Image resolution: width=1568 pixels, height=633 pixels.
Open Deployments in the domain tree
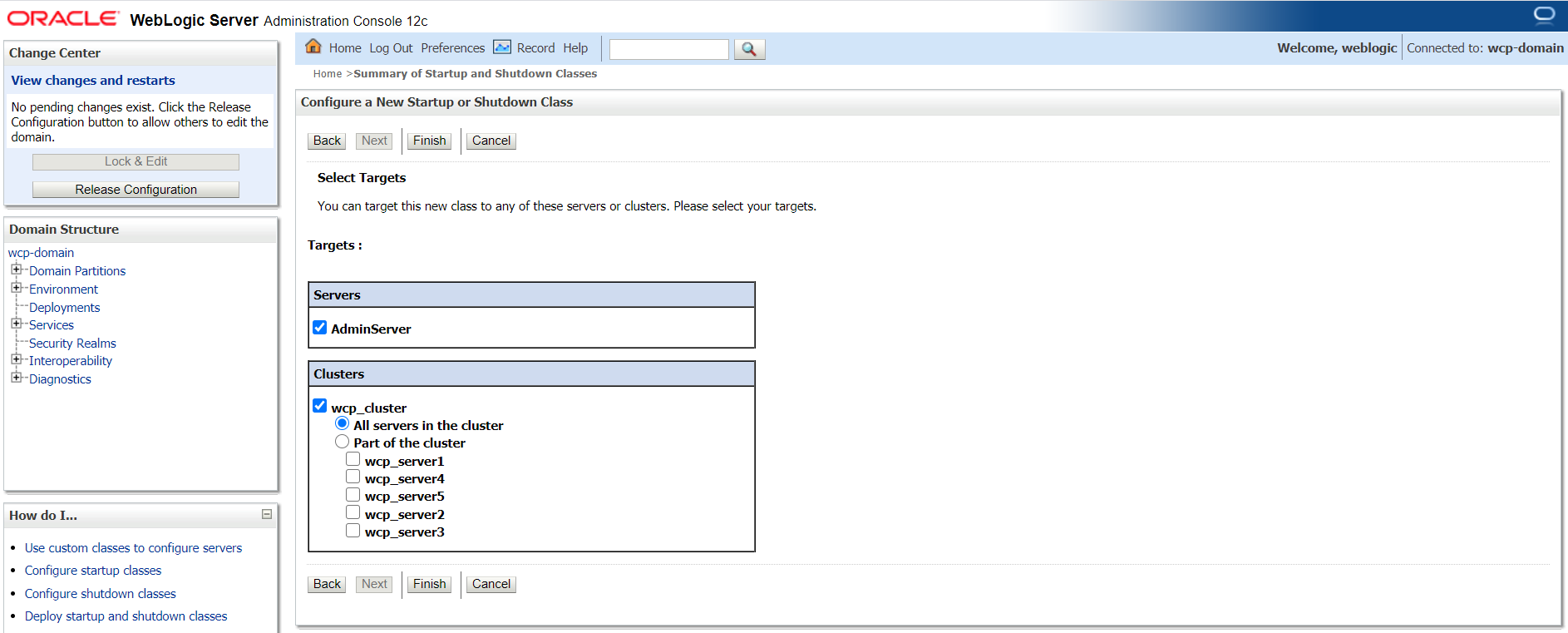click(x=64, y=308)
